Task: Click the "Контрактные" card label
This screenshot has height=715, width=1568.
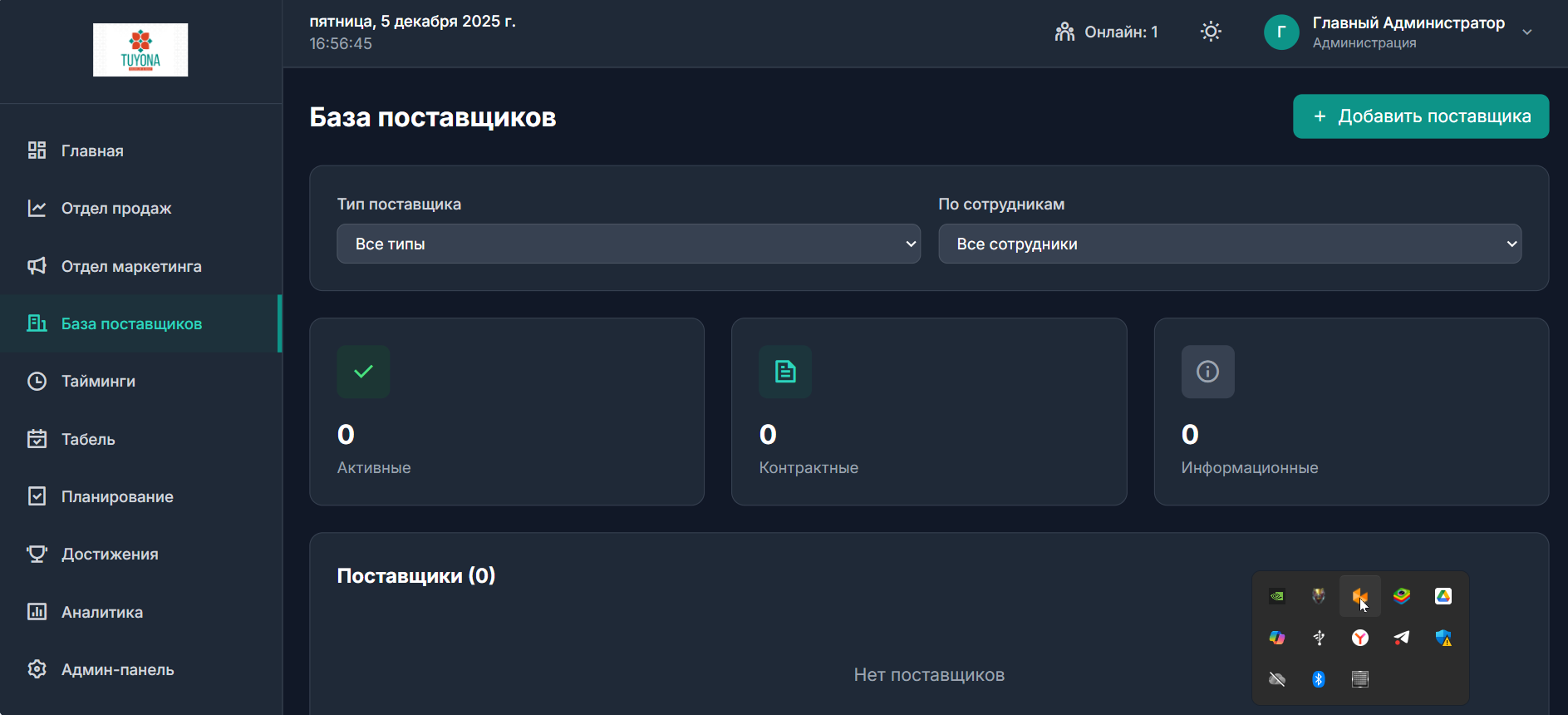Action: 809,468
